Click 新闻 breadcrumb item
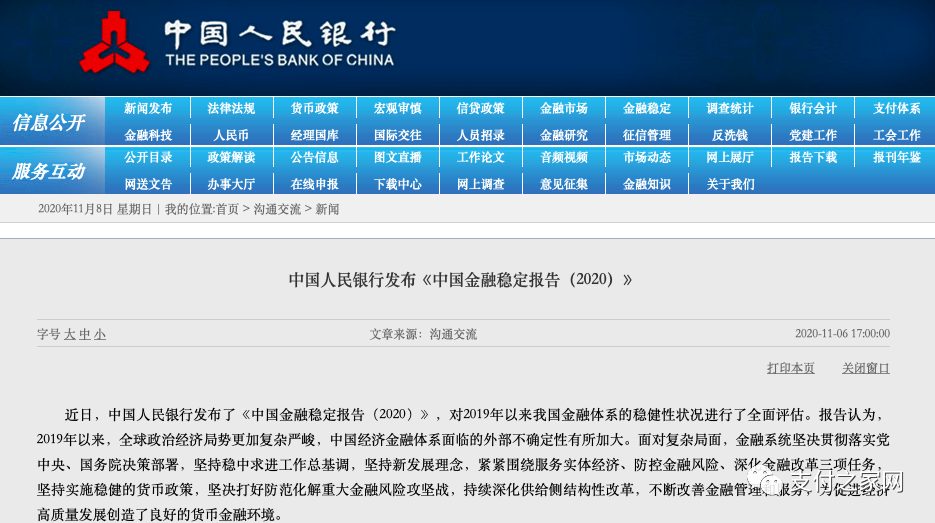The width and height of the screenshot is (935, 523). (327, 209)
